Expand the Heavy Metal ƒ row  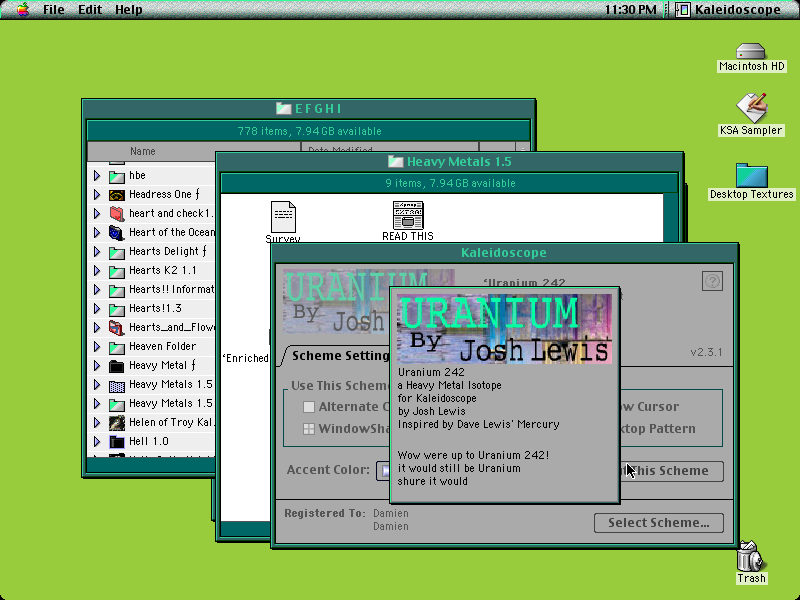click(x=97, y=365)
